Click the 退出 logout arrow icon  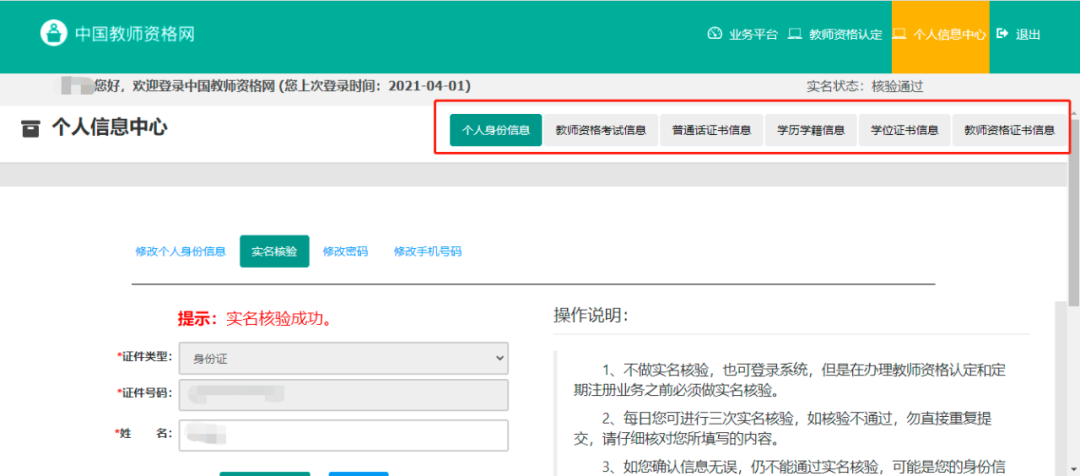click(1002, 34)
